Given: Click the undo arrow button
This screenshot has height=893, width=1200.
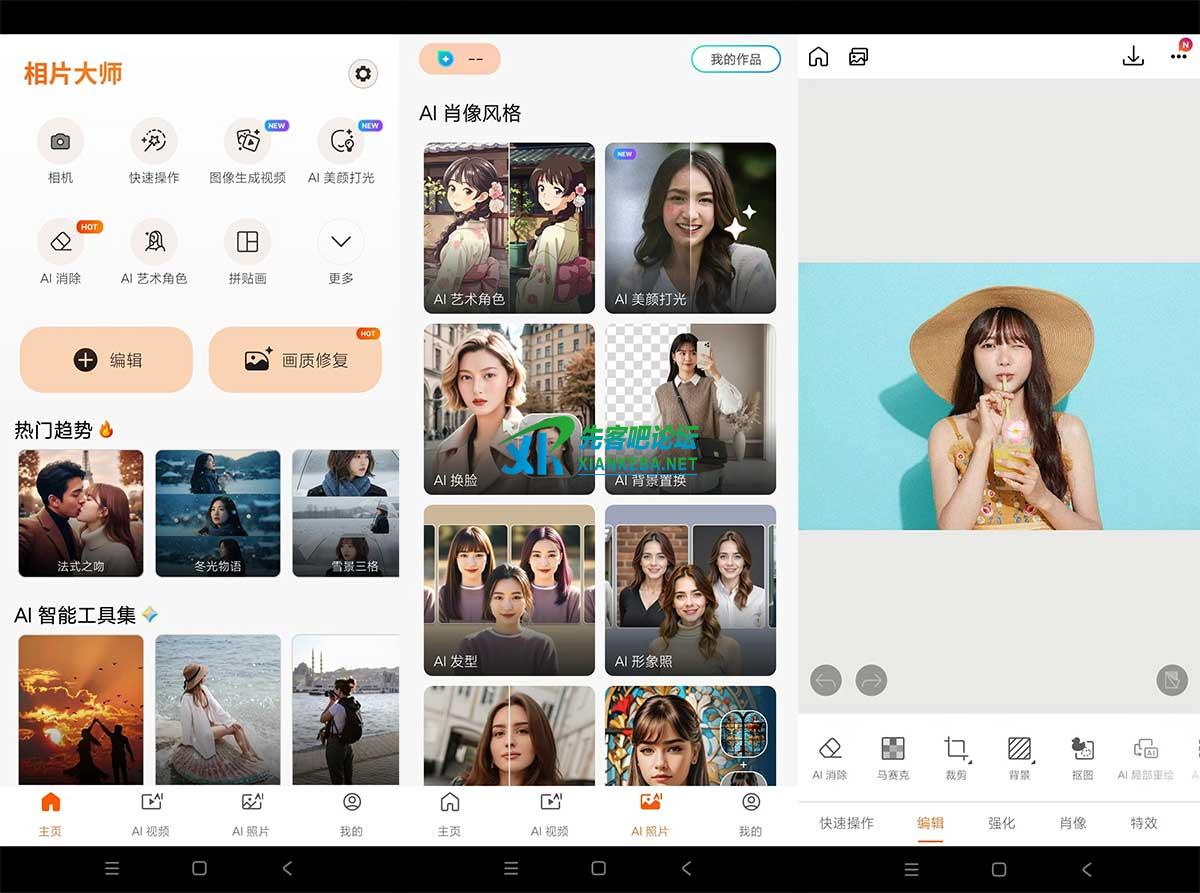Looking at the screenshot, I should click(826, 681).
